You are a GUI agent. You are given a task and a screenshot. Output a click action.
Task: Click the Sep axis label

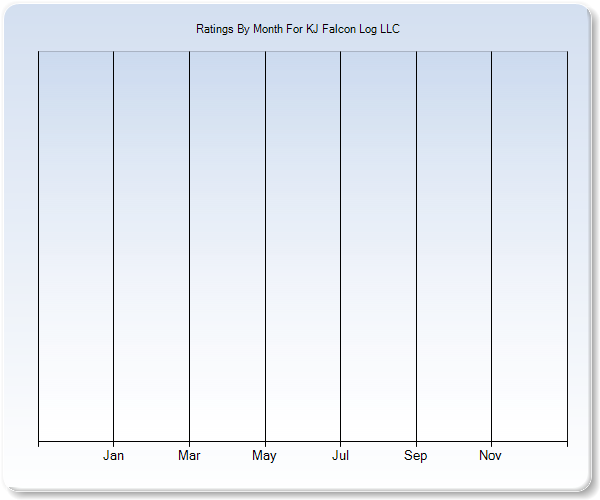click(416, 456)
